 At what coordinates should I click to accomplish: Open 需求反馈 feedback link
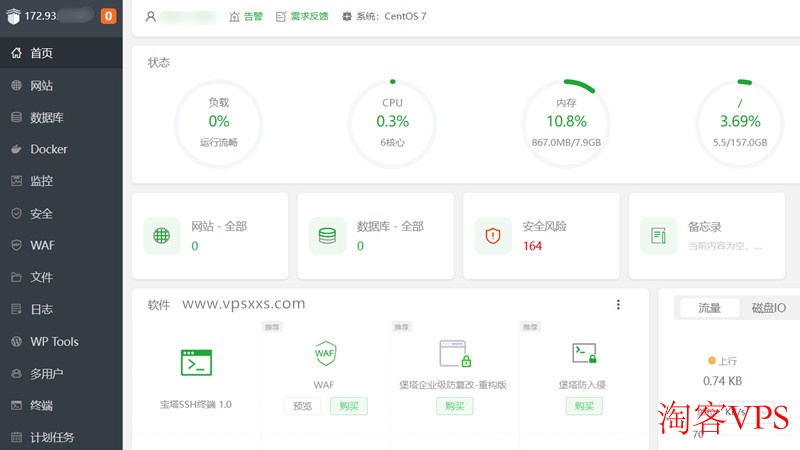(x=309, y=16)
